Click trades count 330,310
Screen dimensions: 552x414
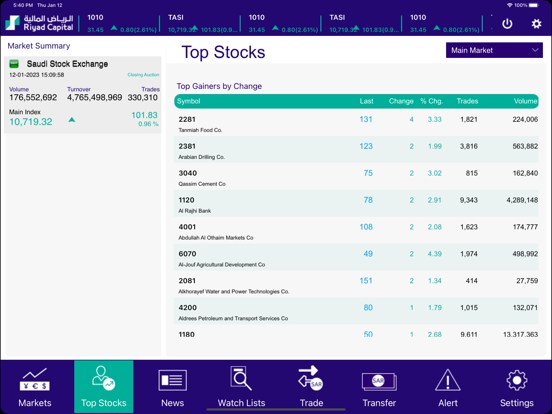click(x=143, y=98)
